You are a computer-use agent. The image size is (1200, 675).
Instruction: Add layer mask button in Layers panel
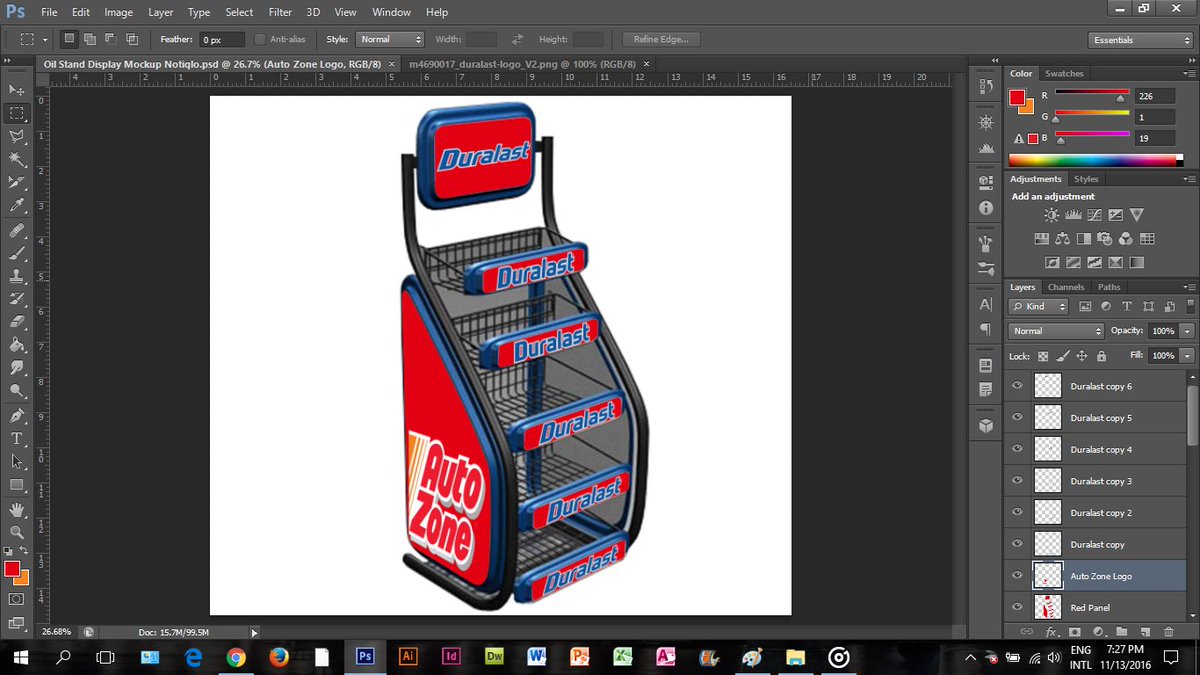coord(1075,632)
